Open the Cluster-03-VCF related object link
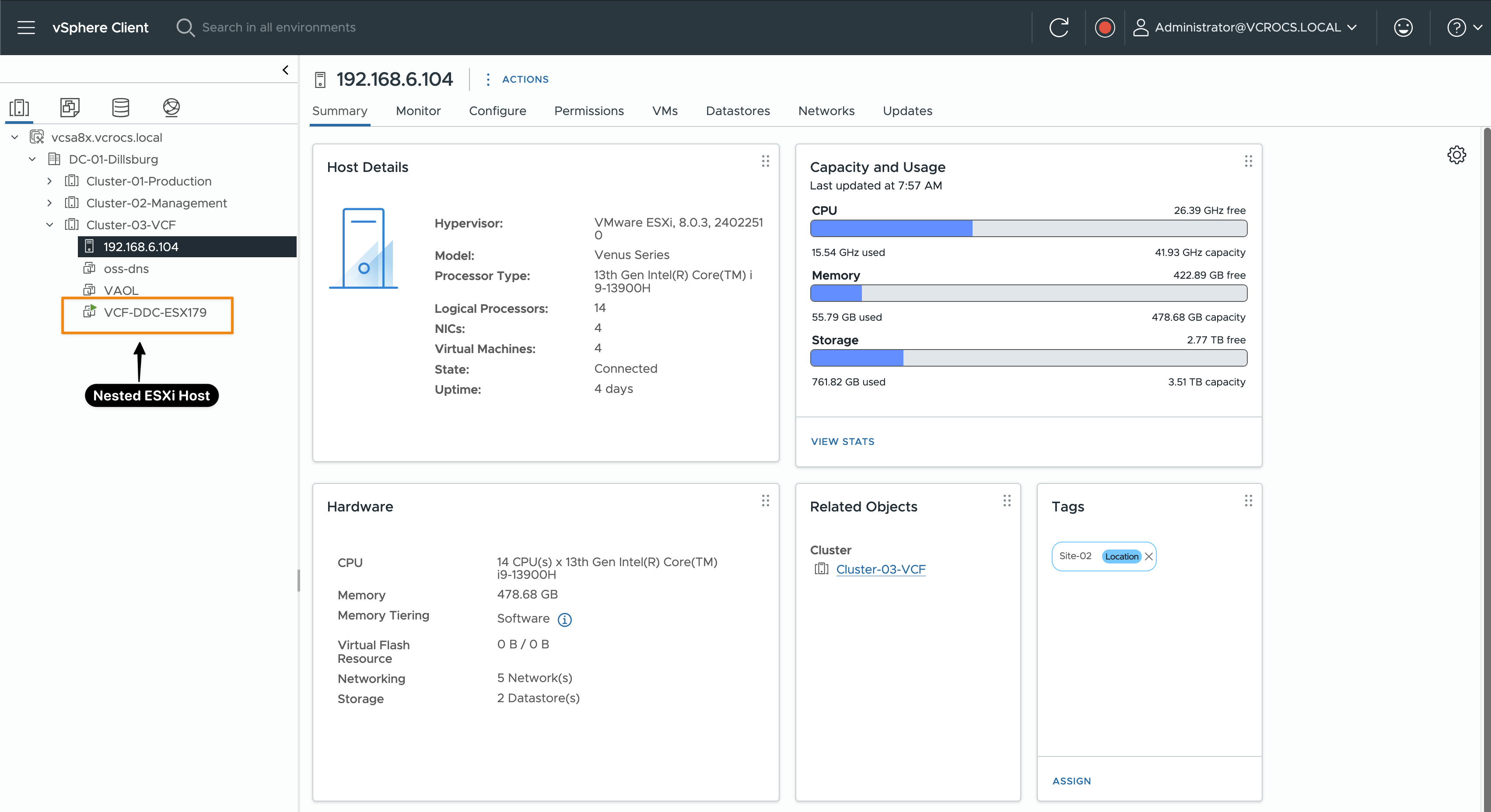The height and width of the screenshot is (812, 1491). click(x=880, y=570)
